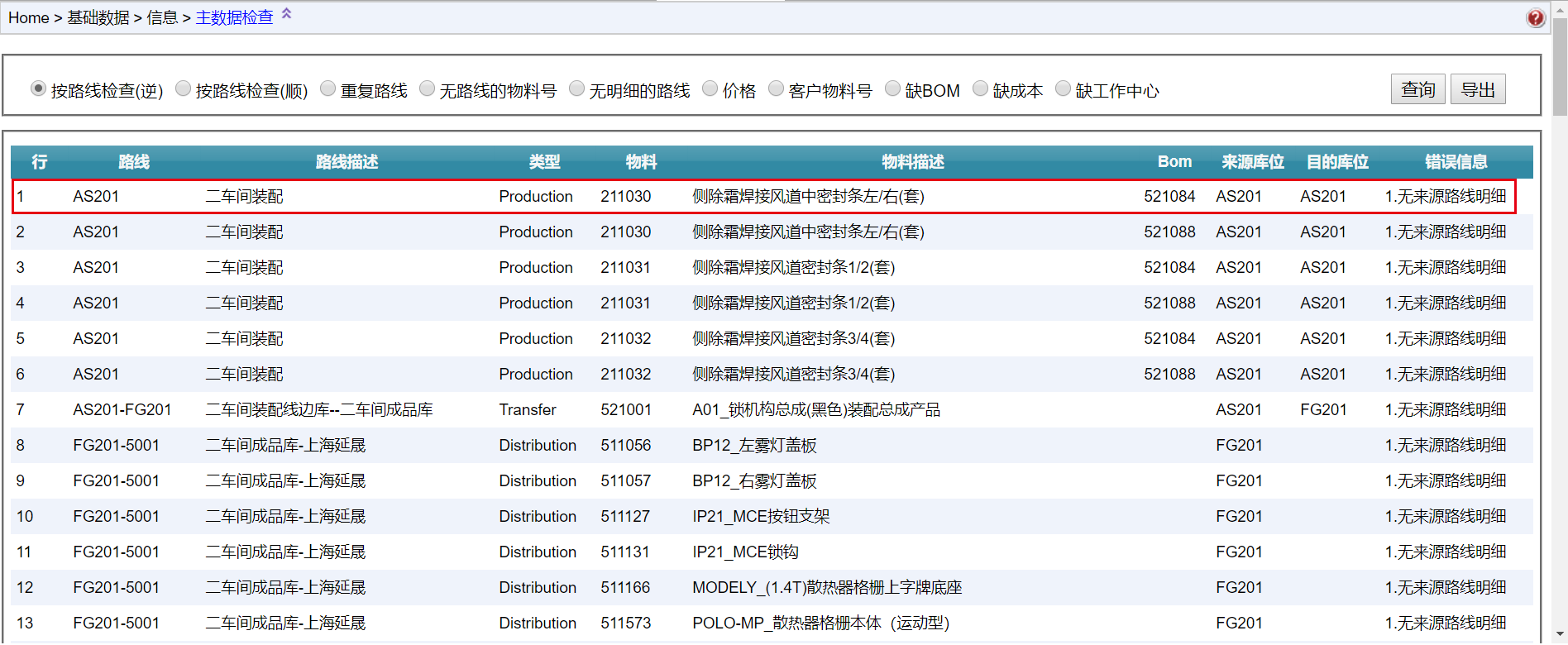Click Production type in row 1
This screenshot has height=645, width=1568.
coord(536,197)
